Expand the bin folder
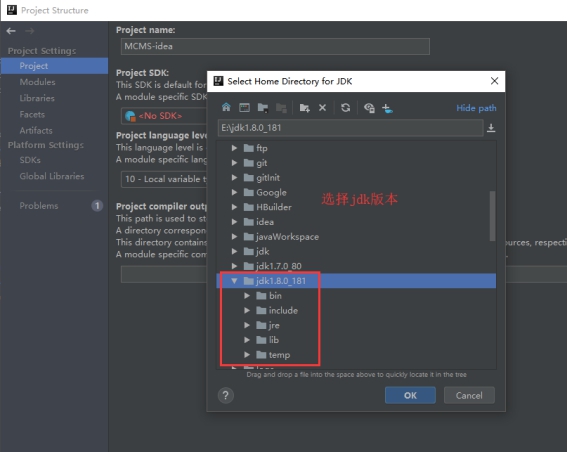568x452 pixels. point(247,296)
